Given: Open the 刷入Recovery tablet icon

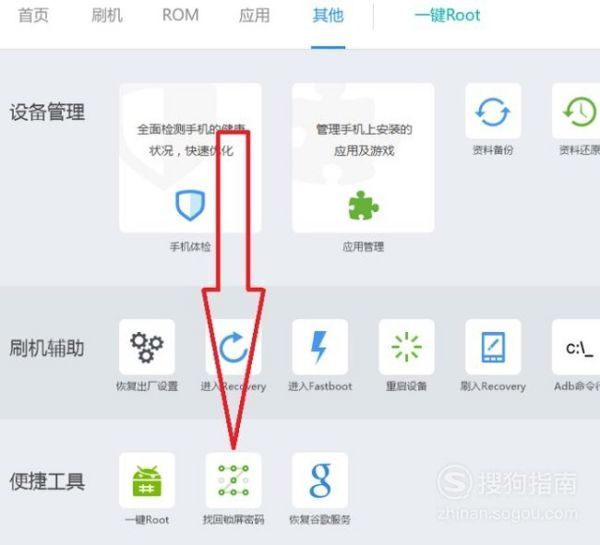Looking at the screenshot, I should 493,347.
